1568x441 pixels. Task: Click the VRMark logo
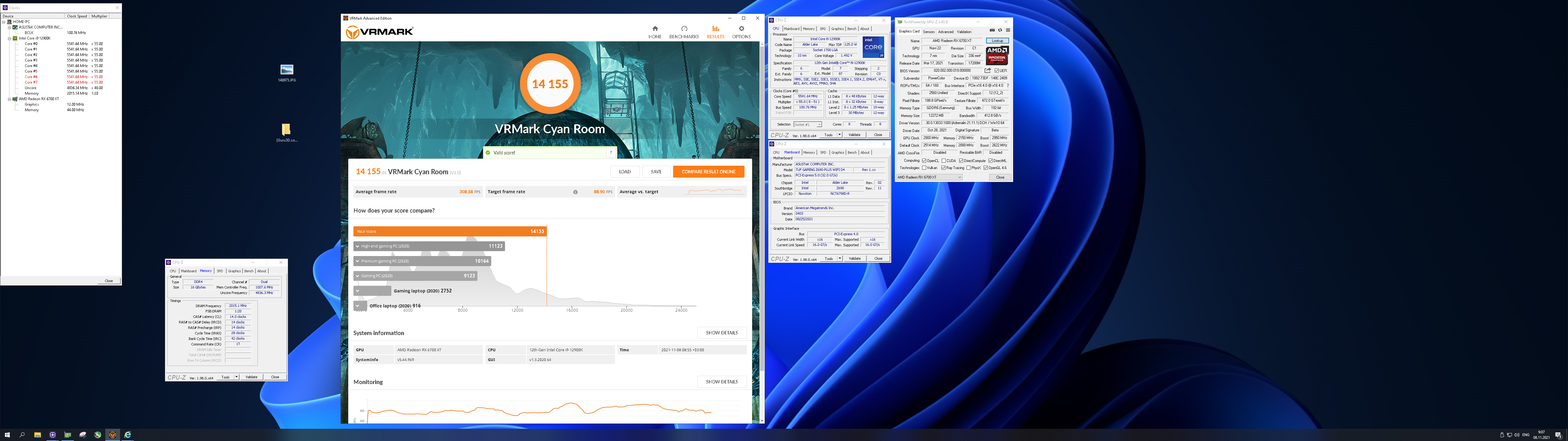click(x=379, y=32)
